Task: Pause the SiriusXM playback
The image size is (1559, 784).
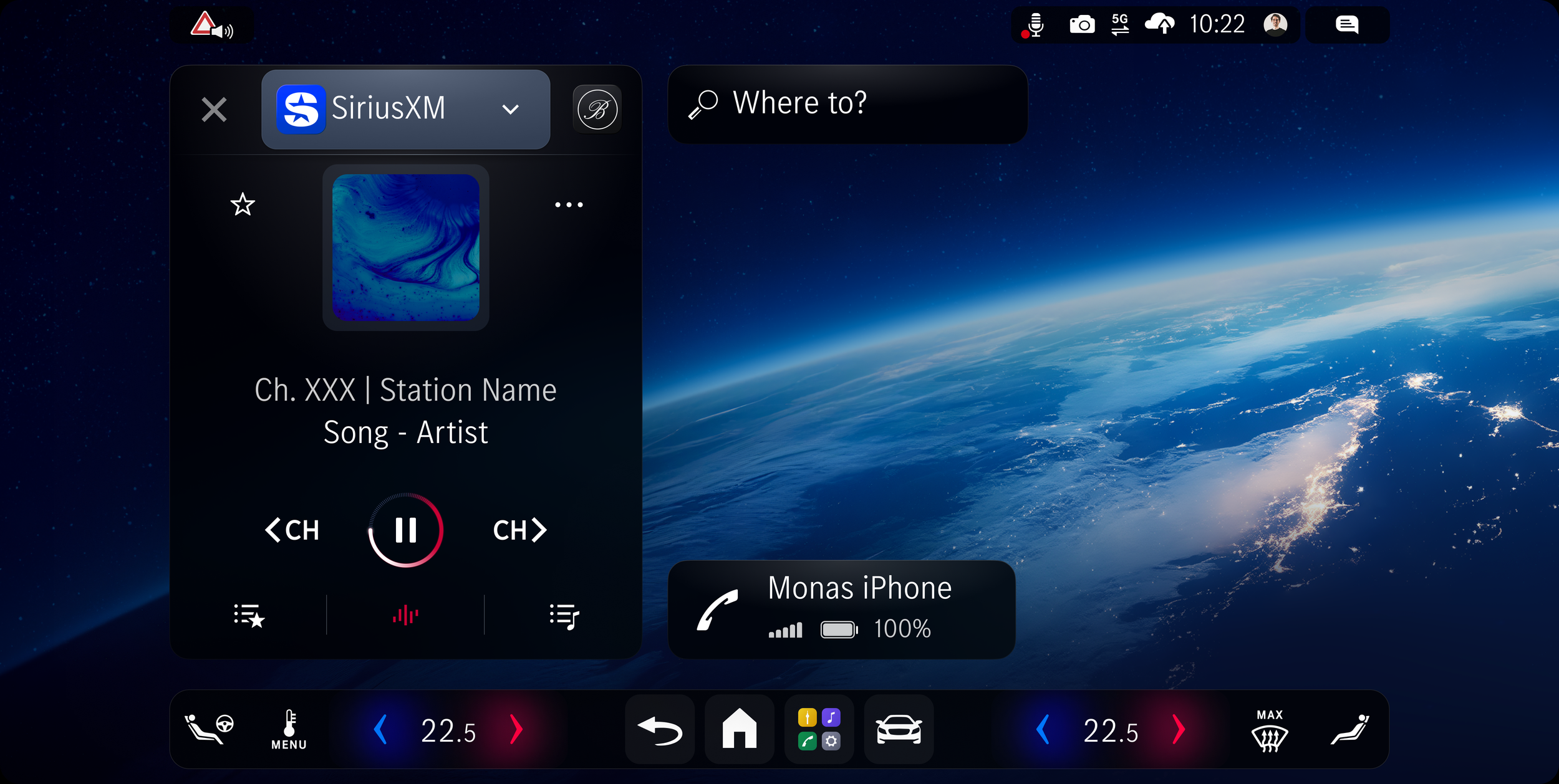Action: pyautogui.click(x=405, y=530)
